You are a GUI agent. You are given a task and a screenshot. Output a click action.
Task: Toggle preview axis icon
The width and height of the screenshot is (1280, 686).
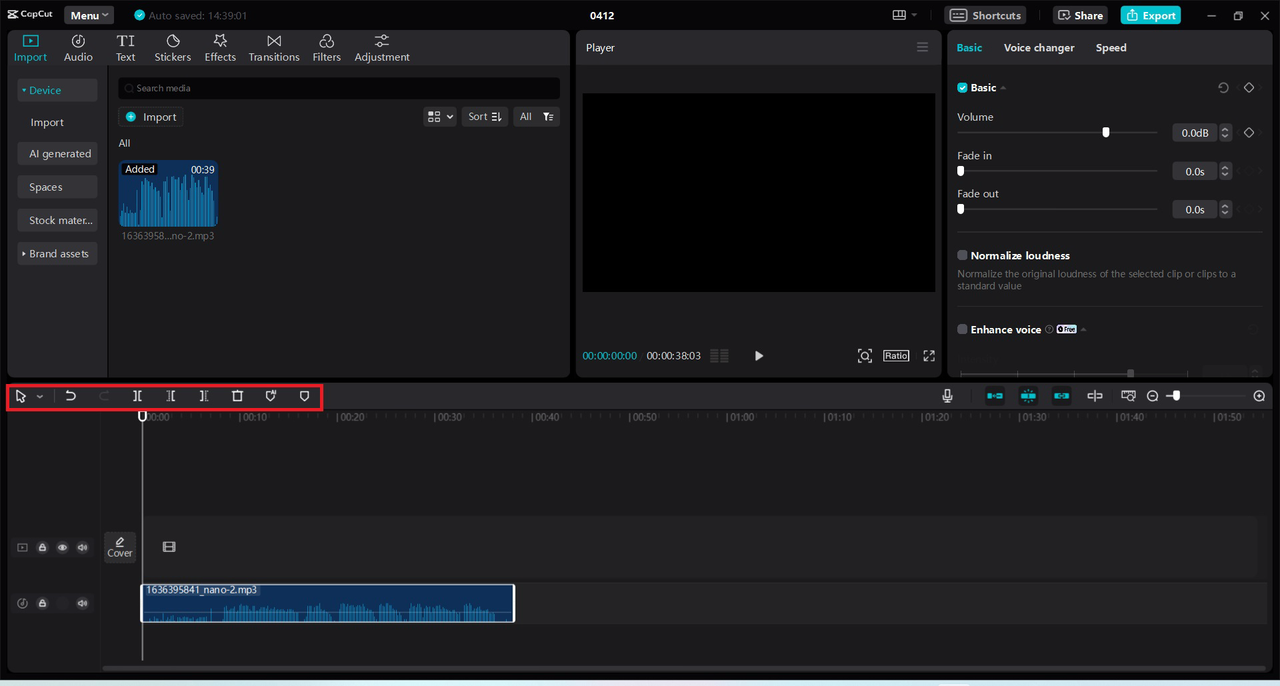tap(1095, 396)
